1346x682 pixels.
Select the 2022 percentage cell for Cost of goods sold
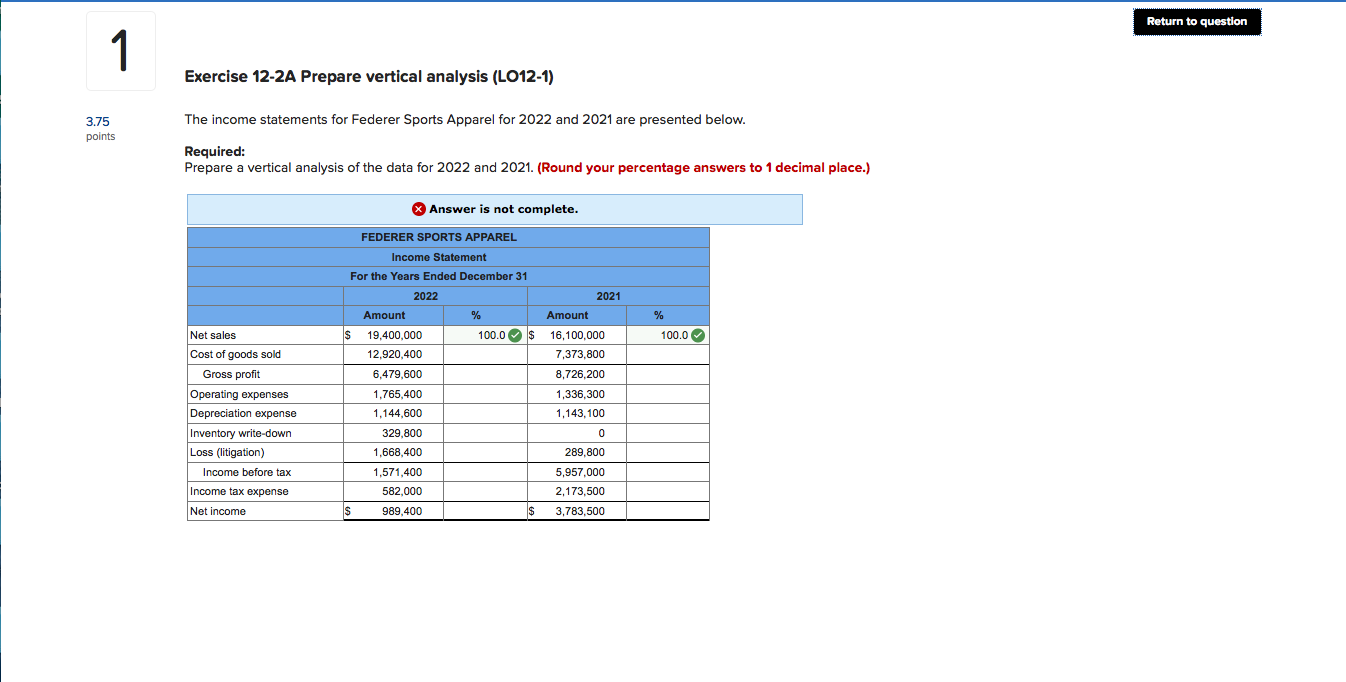[484, 354]
